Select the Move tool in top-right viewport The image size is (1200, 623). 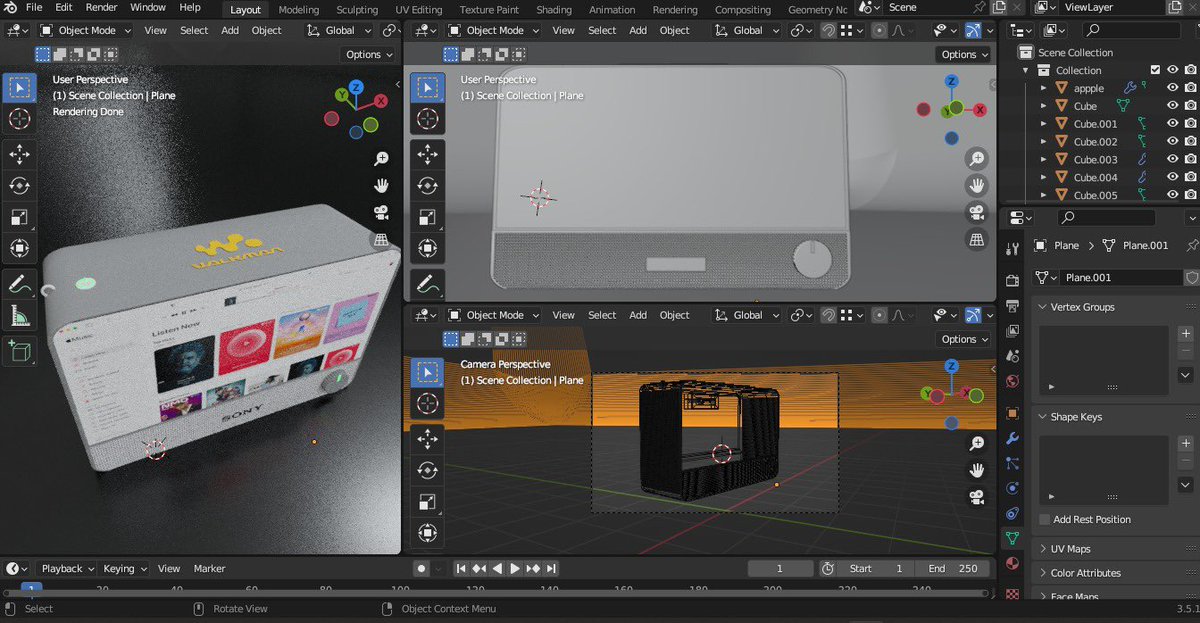[428, 154]
